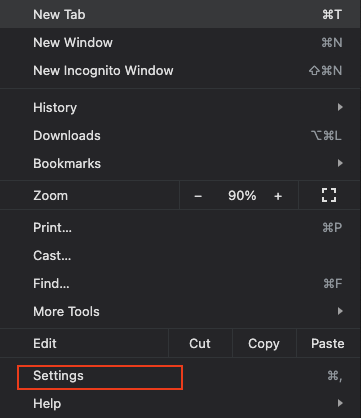
Task: Expand the Bookmarks submenu arrow
Action: (340, 163)
